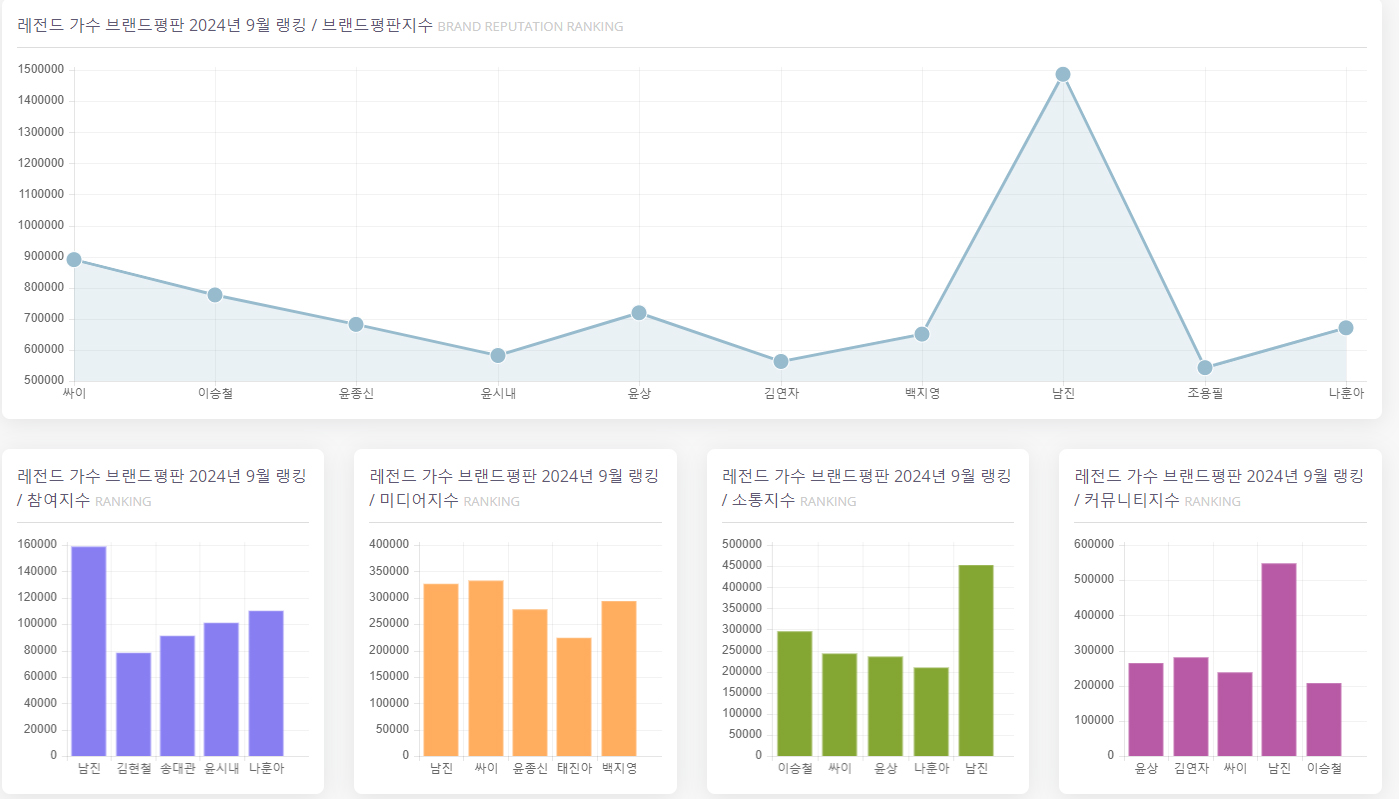Click the 이승철 data point on line chart
1399x799 pixels.
click(x=215, y=295)
